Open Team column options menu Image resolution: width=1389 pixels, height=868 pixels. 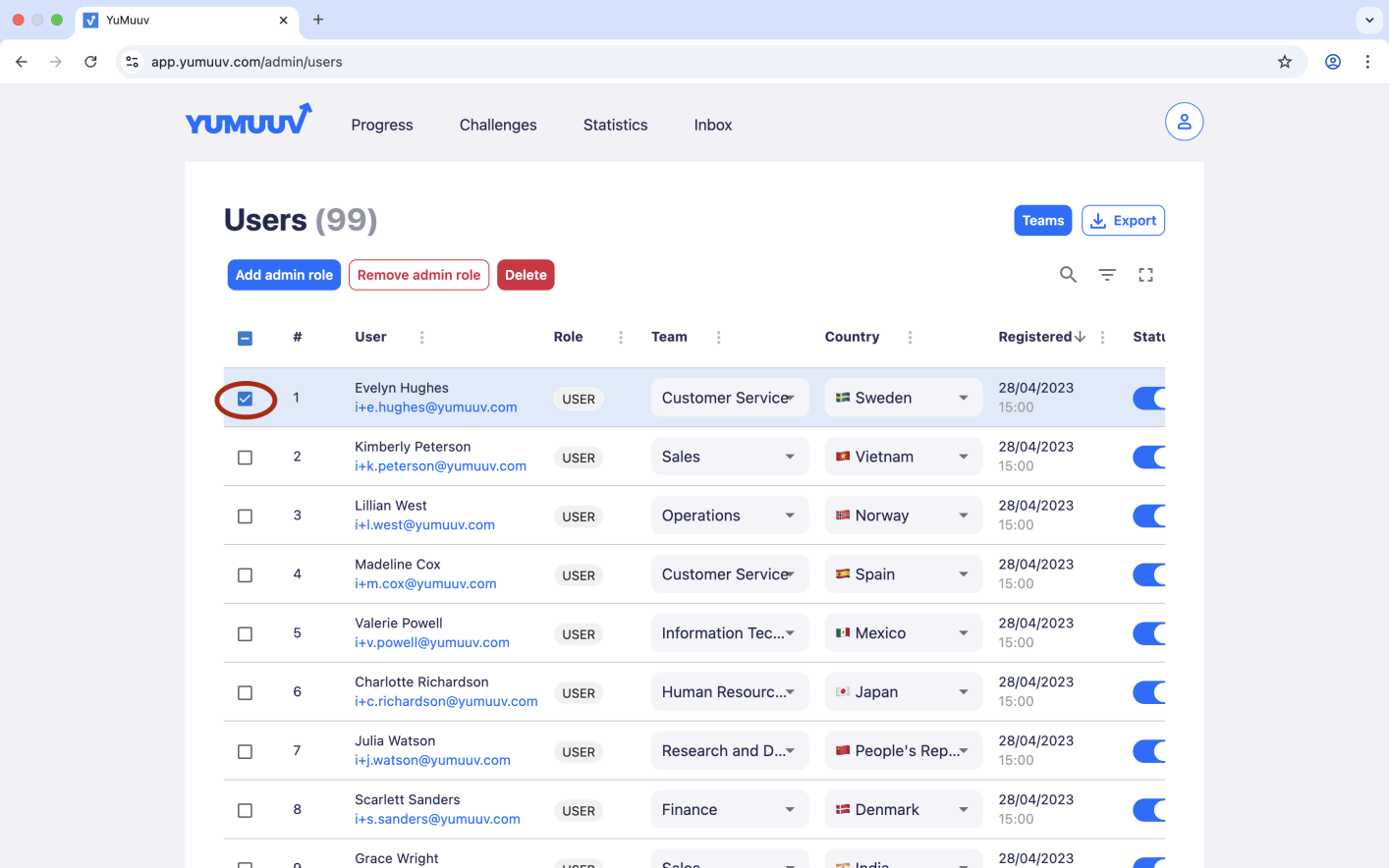tap(719, 337)
